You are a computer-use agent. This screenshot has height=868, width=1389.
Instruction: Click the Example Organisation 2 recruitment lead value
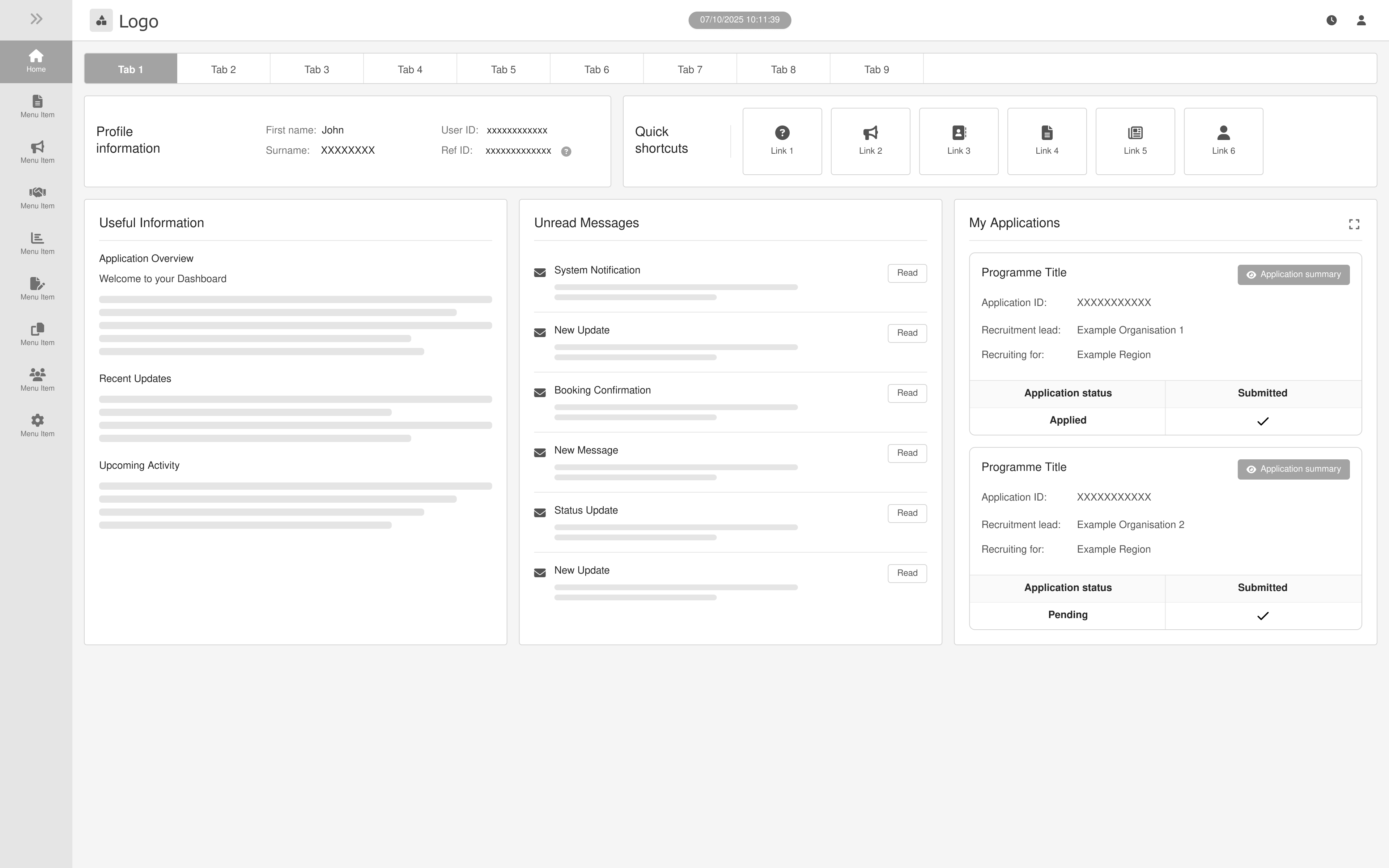pyautogui.click(x=1130, y=525)
